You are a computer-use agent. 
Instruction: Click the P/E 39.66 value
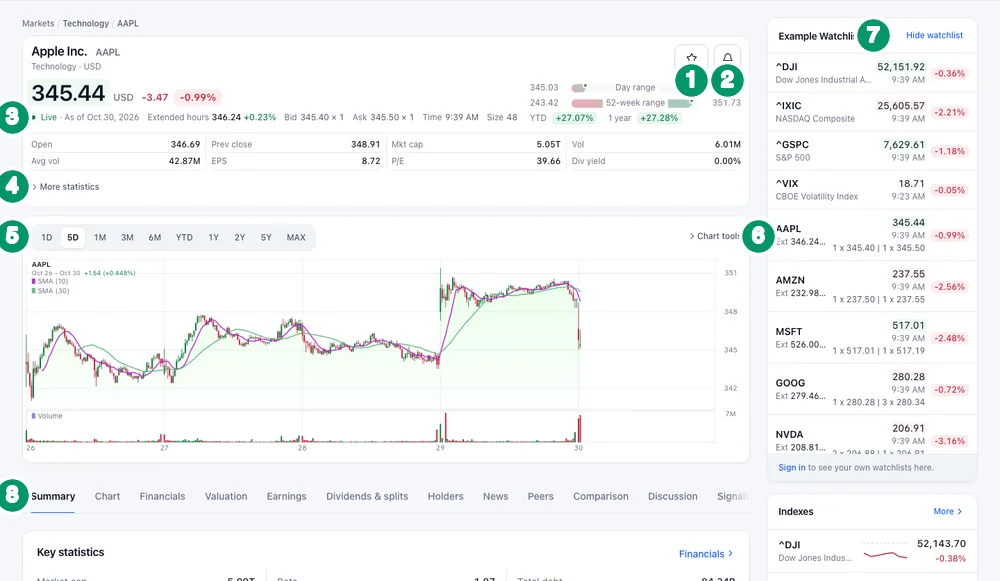tap(548, 161)
